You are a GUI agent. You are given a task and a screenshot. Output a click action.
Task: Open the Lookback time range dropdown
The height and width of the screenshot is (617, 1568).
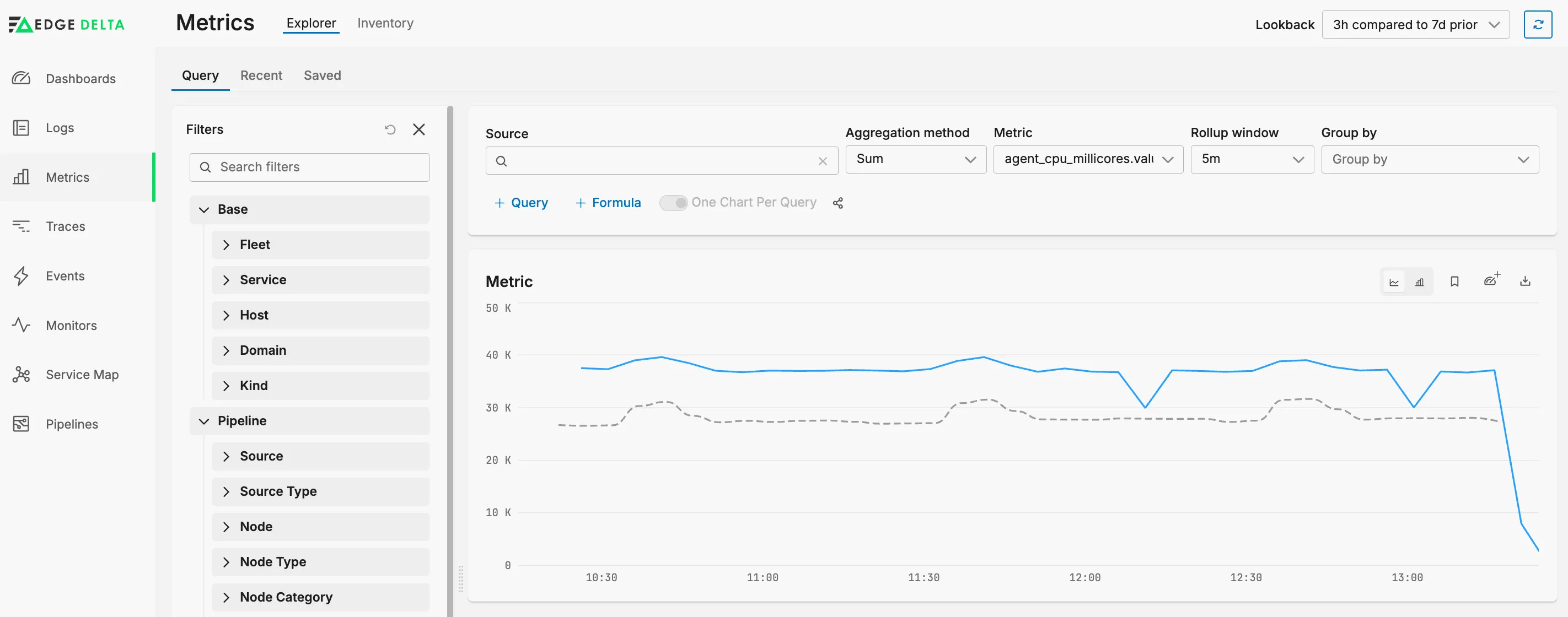pyautogui.click(x=1415, y=24)
